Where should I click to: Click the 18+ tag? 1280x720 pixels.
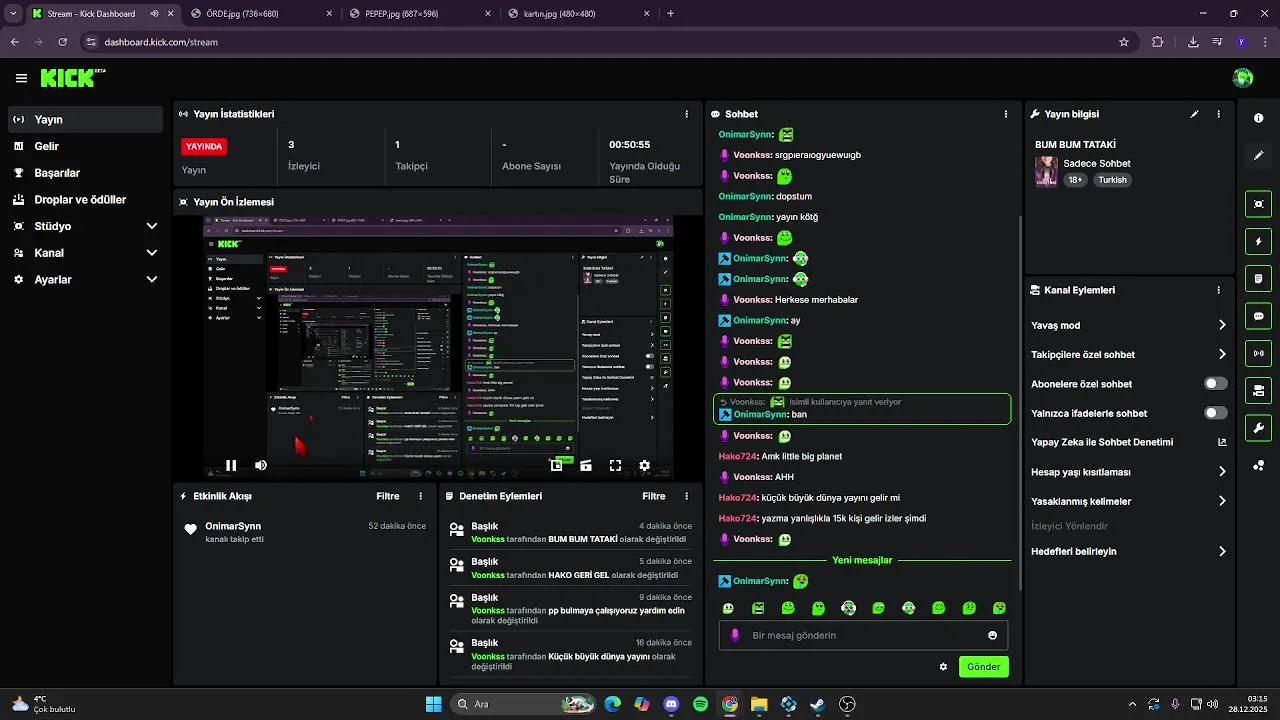pyautogui.click(x=1075, y=180)
